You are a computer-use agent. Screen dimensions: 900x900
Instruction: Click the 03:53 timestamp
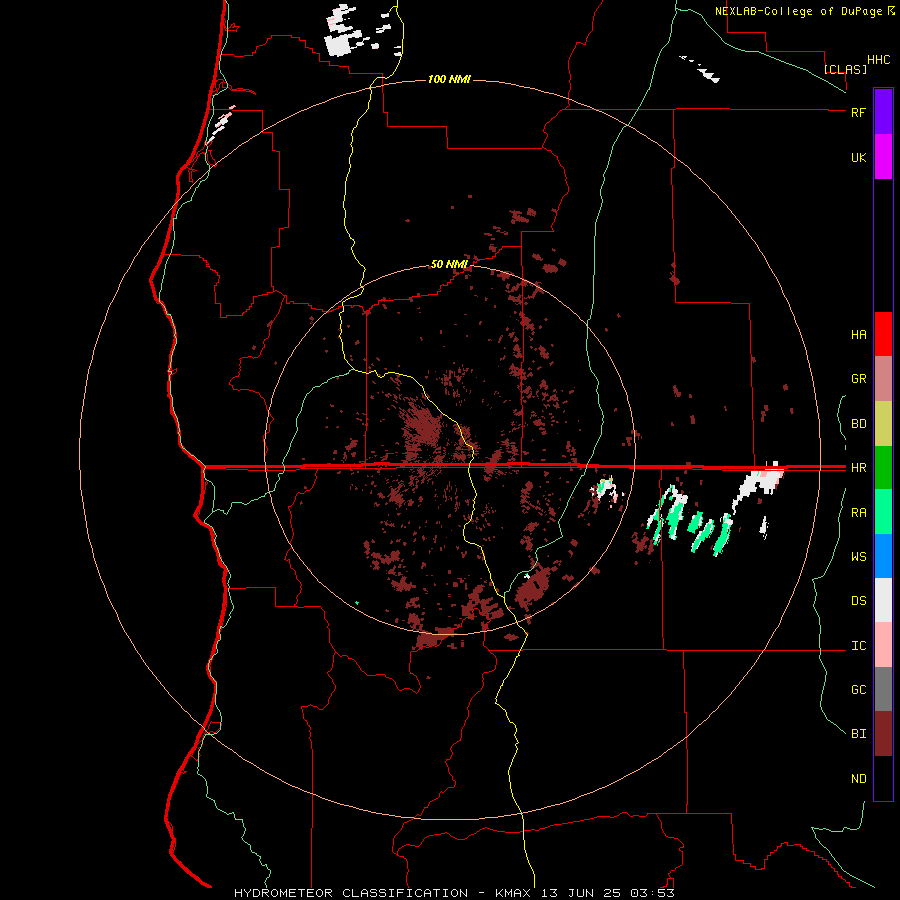pos(653,893)
